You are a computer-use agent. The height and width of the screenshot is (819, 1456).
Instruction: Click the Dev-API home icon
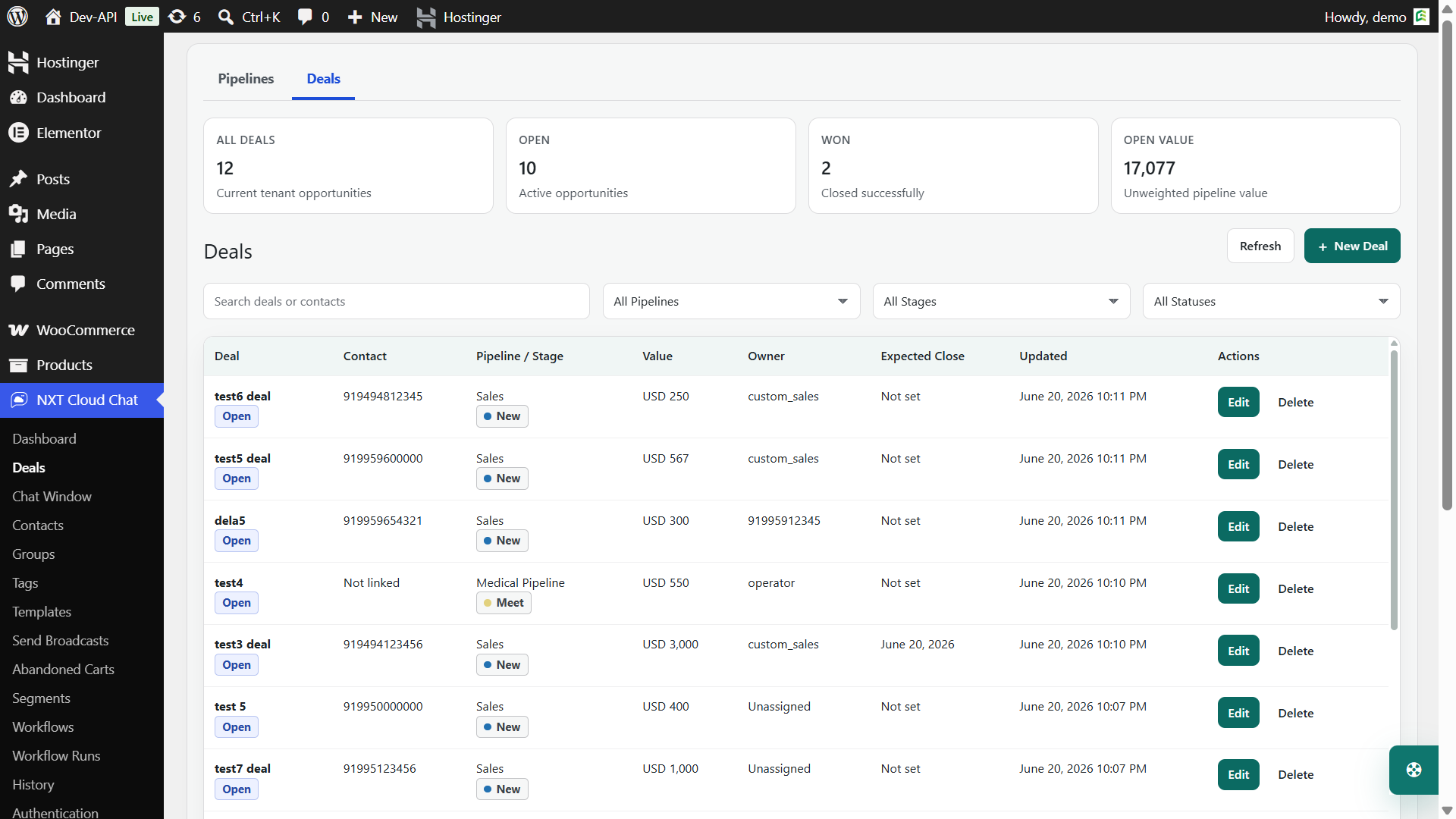tap(53, 17)
